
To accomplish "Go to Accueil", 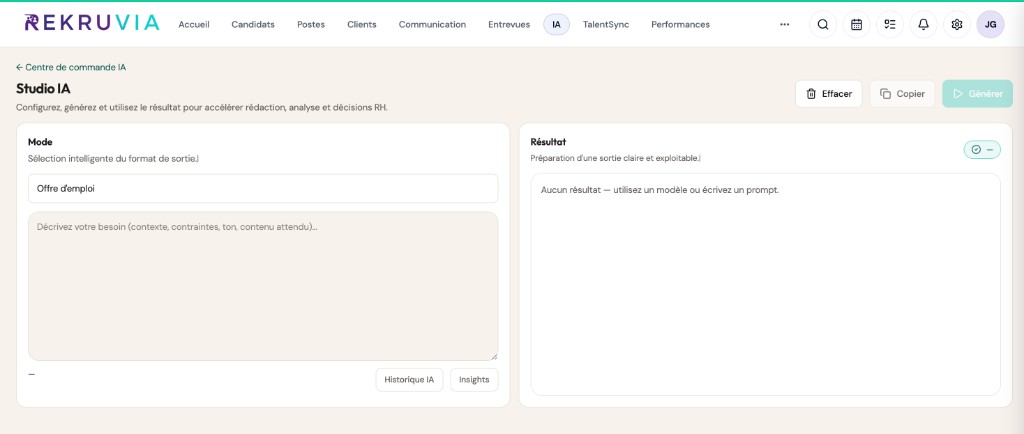I will pyautogui.click(x=194, y=25).
